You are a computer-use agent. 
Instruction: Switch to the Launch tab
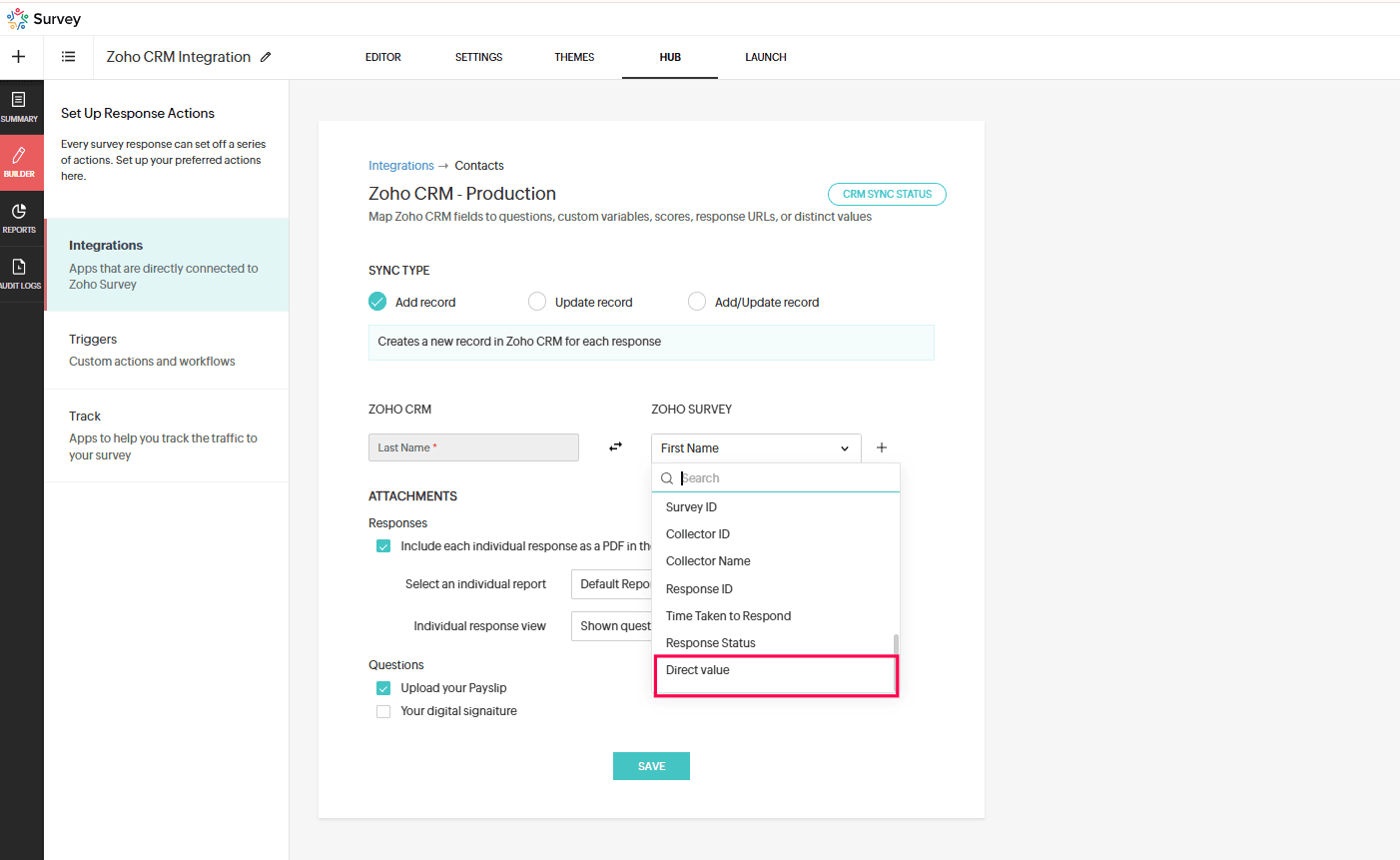(x=766, y=57)
